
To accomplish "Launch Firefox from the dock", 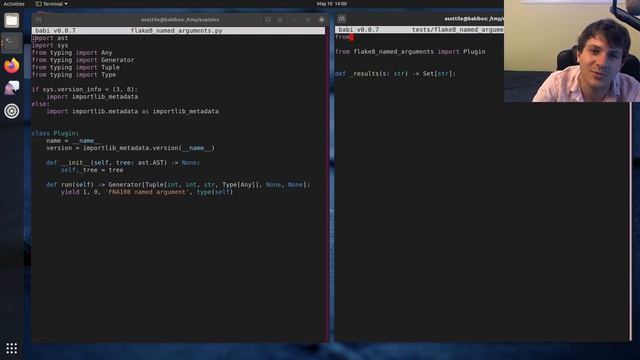I will click(11, 65).
